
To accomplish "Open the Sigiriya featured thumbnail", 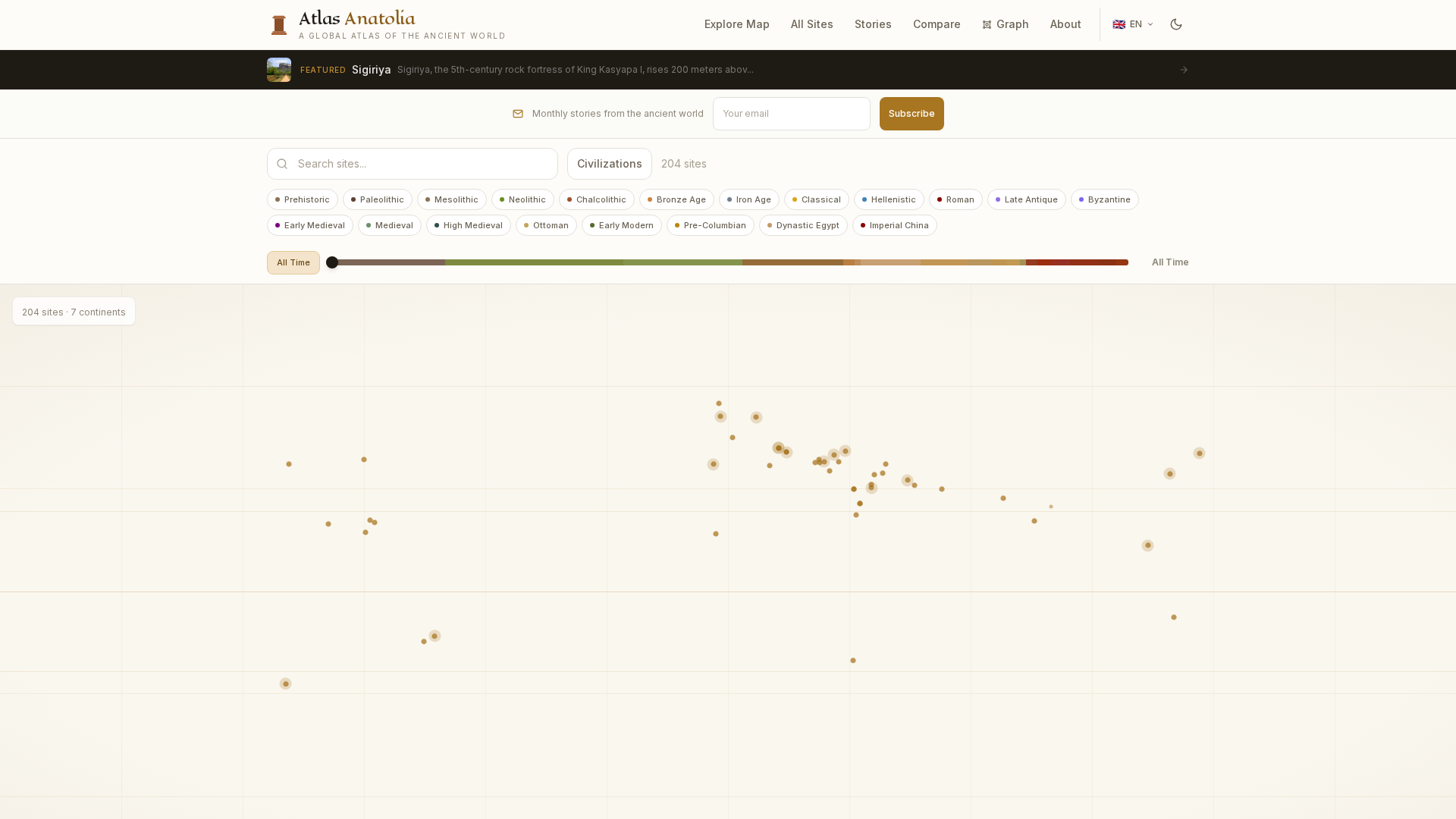I will 279,70.
